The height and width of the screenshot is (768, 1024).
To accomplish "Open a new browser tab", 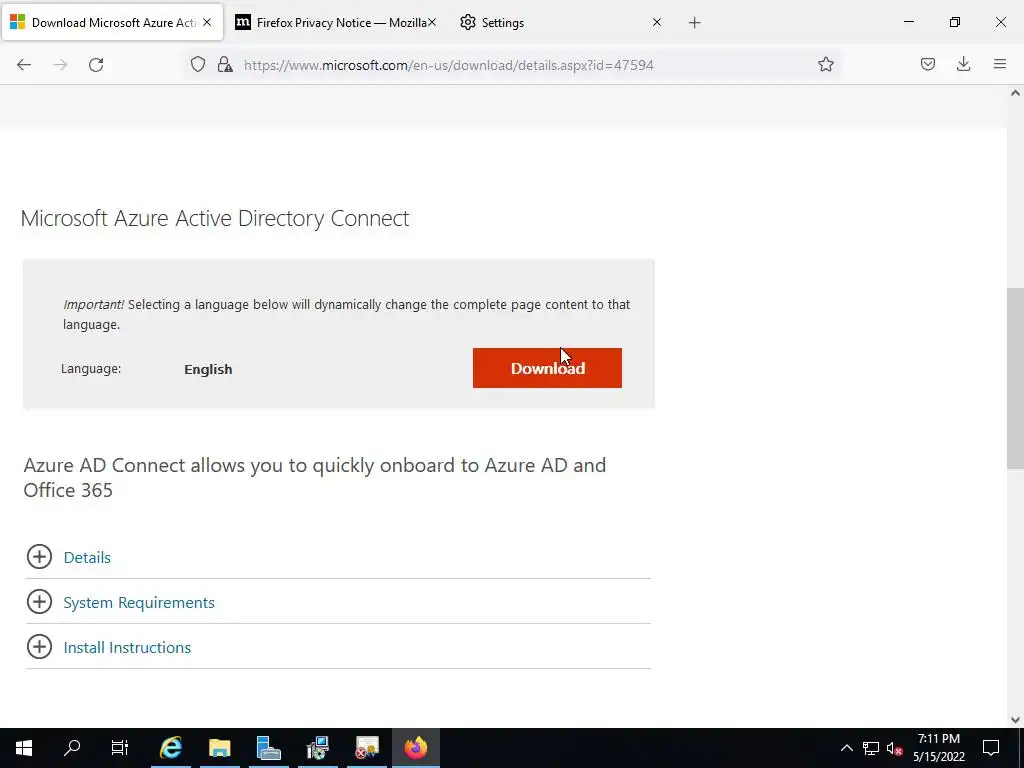I will point(694,23).
